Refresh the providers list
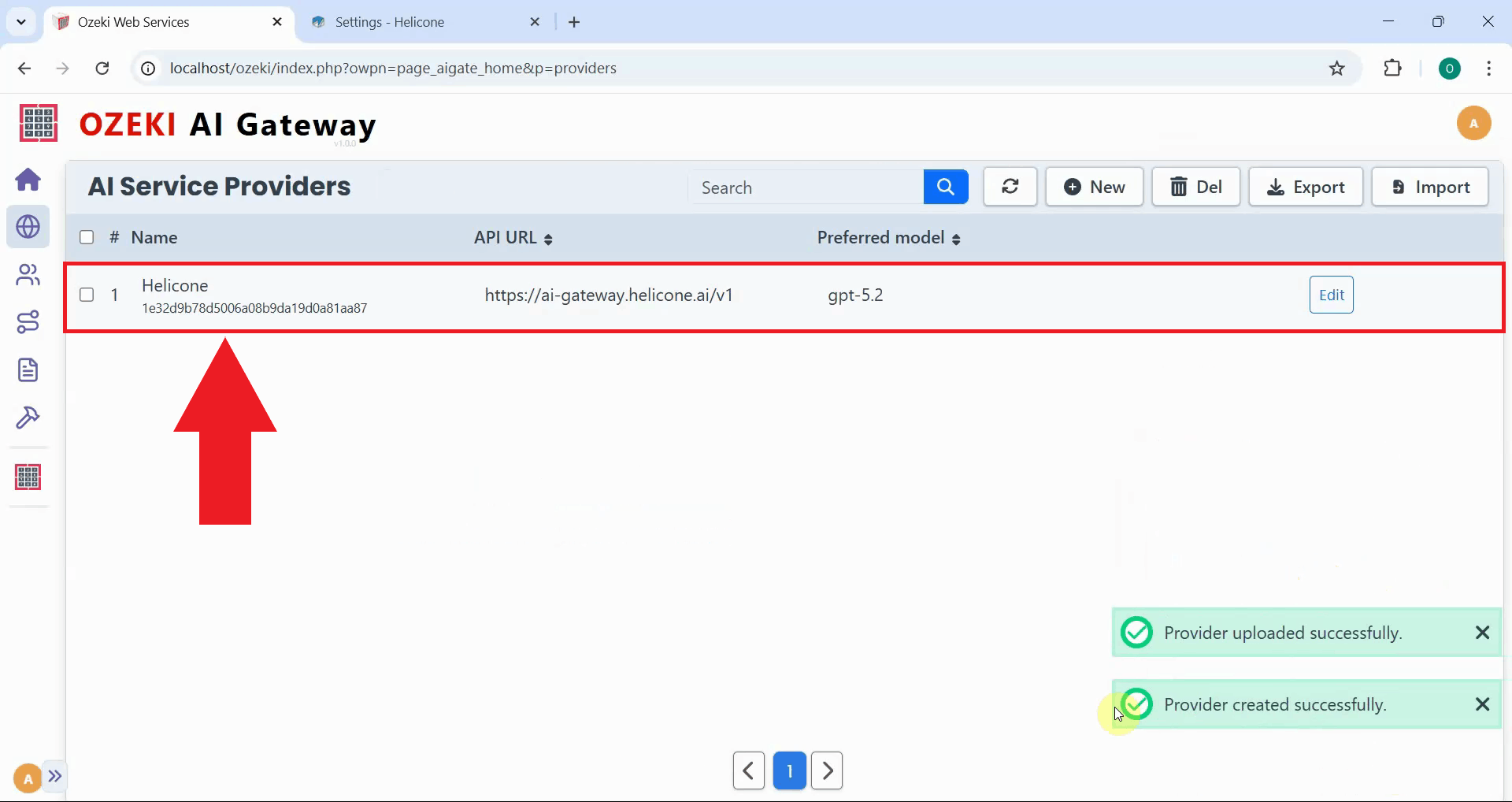1512x802 pixels. (x=1010, y=188)
